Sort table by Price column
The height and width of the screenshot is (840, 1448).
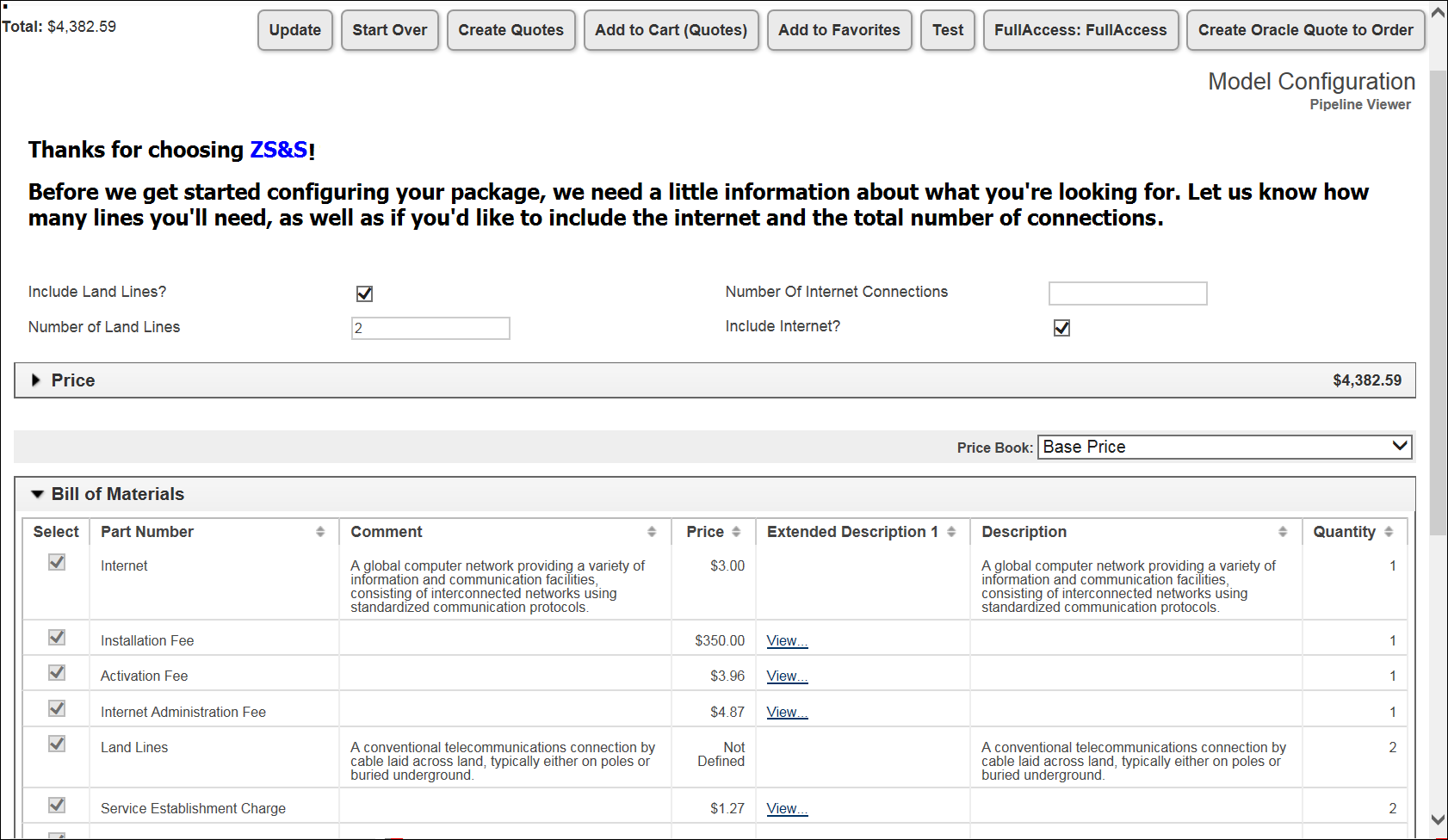point(736,532)
